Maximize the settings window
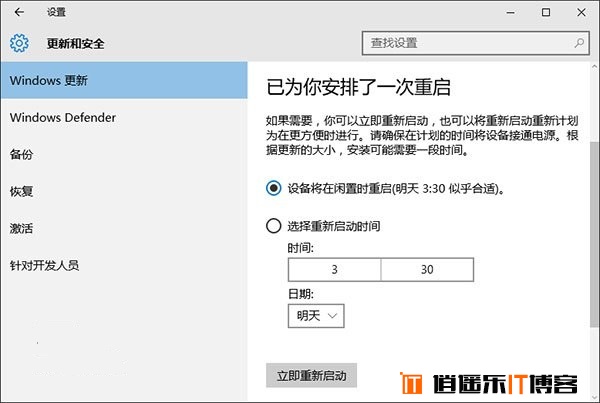Image resolution: width=600 pixels, height=403 pixels. tap(546, 12)
